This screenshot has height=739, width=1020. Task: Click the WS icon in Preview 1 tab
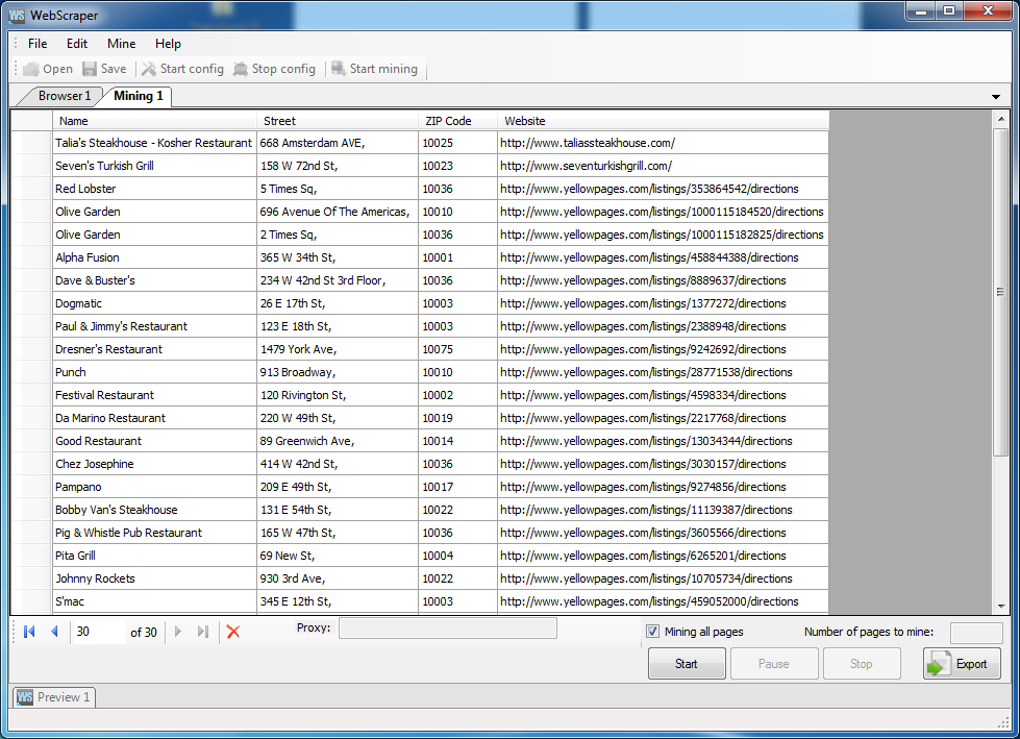click(25, 697)
